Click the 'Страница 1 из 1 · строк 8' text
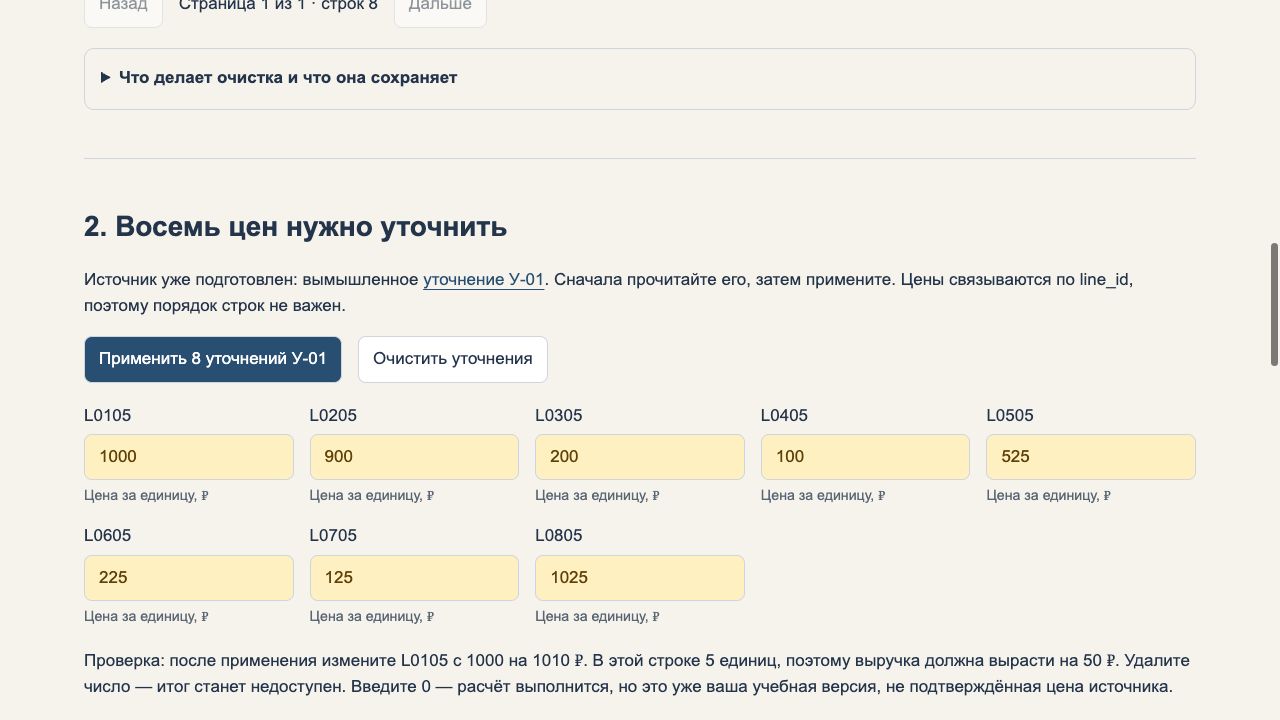Viewport: 1280px width, 720px height. [x=278, y=7]
